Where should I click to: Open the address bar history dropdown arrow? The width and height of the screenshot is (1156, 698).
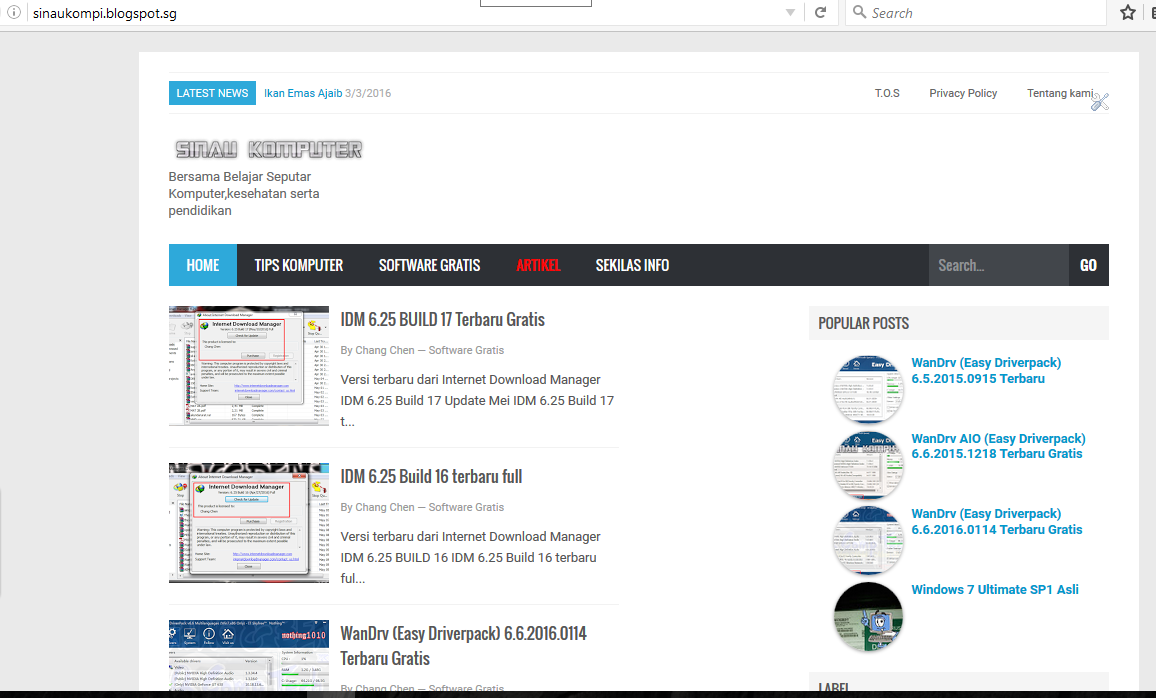pos(790,13)
